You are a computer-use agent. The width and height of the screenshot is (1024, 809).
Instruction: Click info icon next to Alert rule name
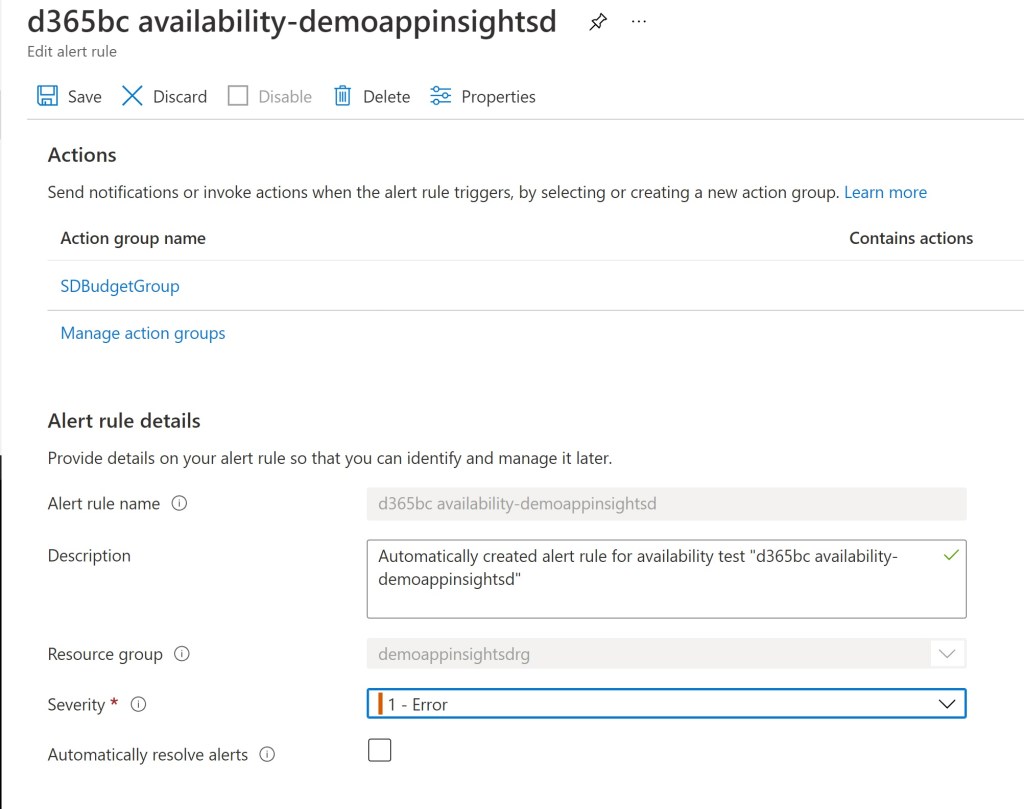(x=179, y=504)
